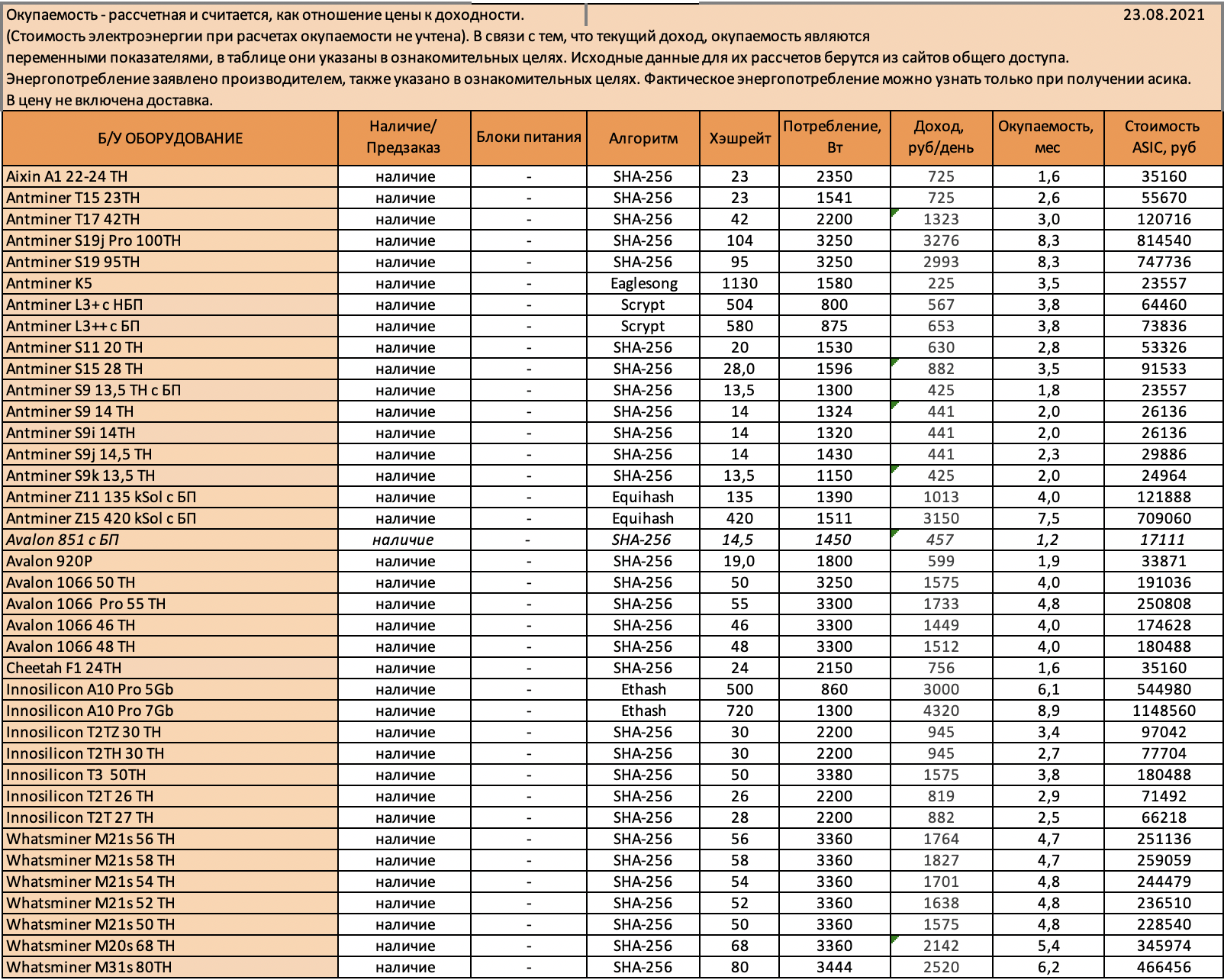This screenshot has height=980, width=1224.
Task: Select cell 'Antminer S15 28 TH'
Action: pos(170,369)
